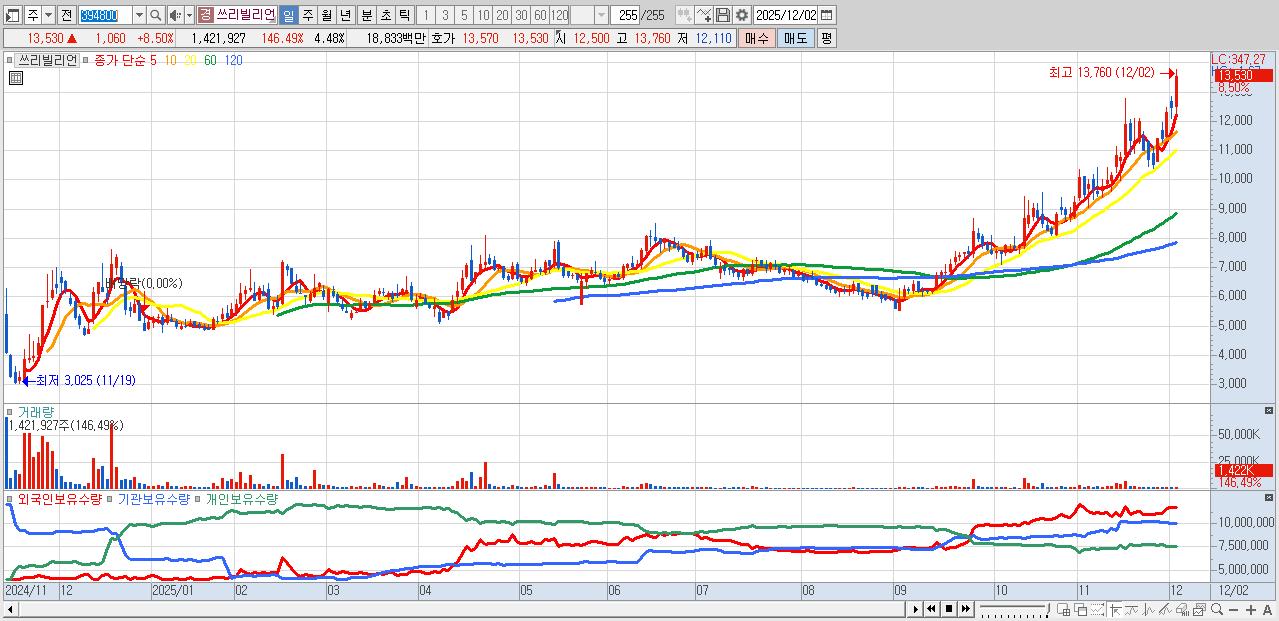Click the 쓰리빌리언 chart legend label

coord(48,60)
